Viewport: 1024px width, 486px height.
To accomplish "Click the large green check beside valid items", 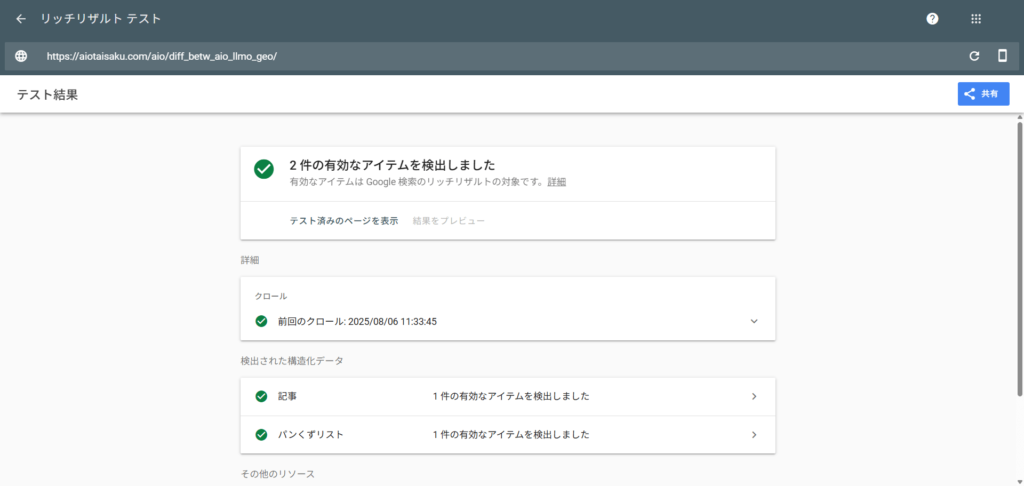I will pos(264,169).
